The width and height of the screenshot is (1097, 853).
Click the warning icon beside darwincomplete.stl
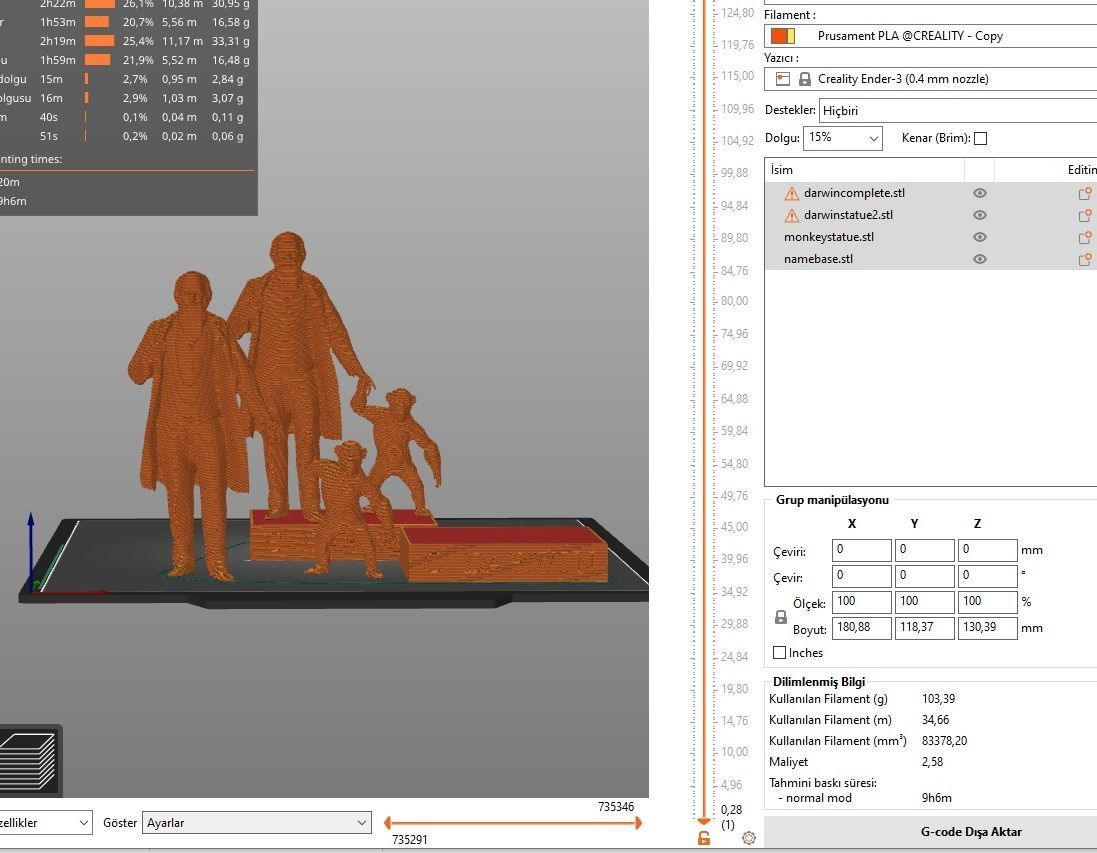[x=791, y=193]
